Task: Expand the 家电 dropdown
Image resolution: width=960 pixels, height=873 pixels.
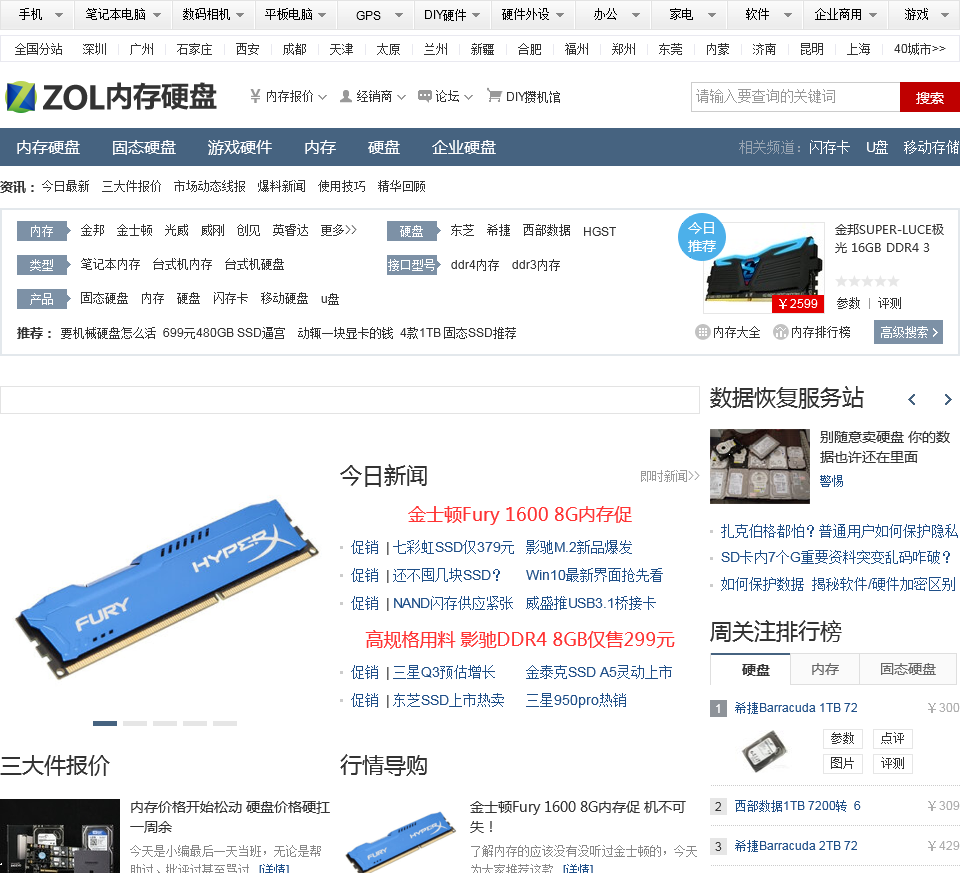Action: [x=711, y=15]
